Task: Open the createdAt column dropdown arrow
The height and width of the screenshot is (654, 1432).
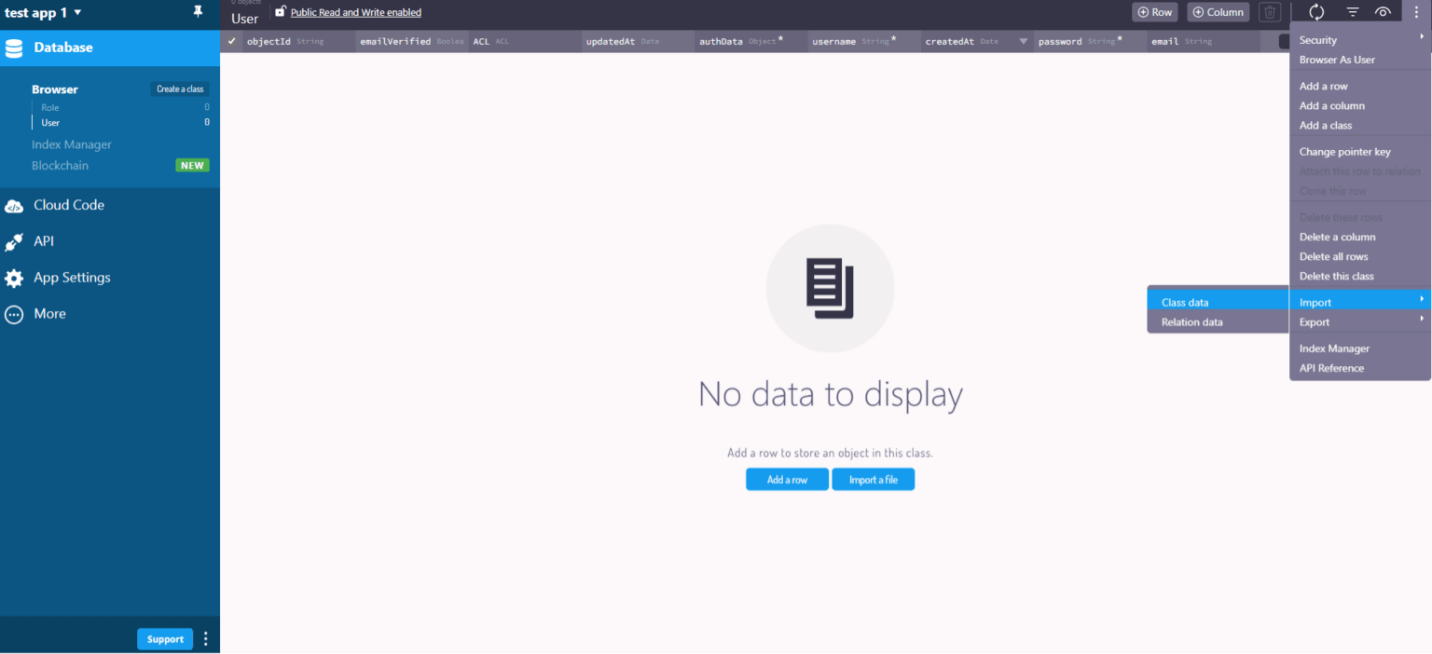Action: pyautogui.click(x=1022, y=41)
